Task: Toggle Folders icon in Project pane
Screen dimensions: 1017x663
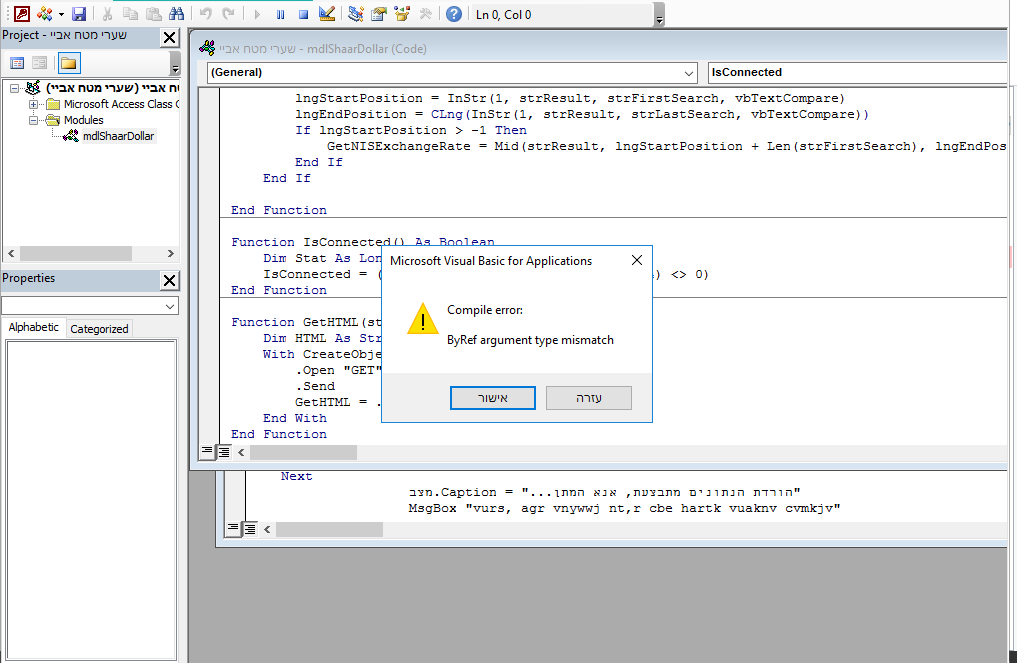Action: (x=68, y=63)
